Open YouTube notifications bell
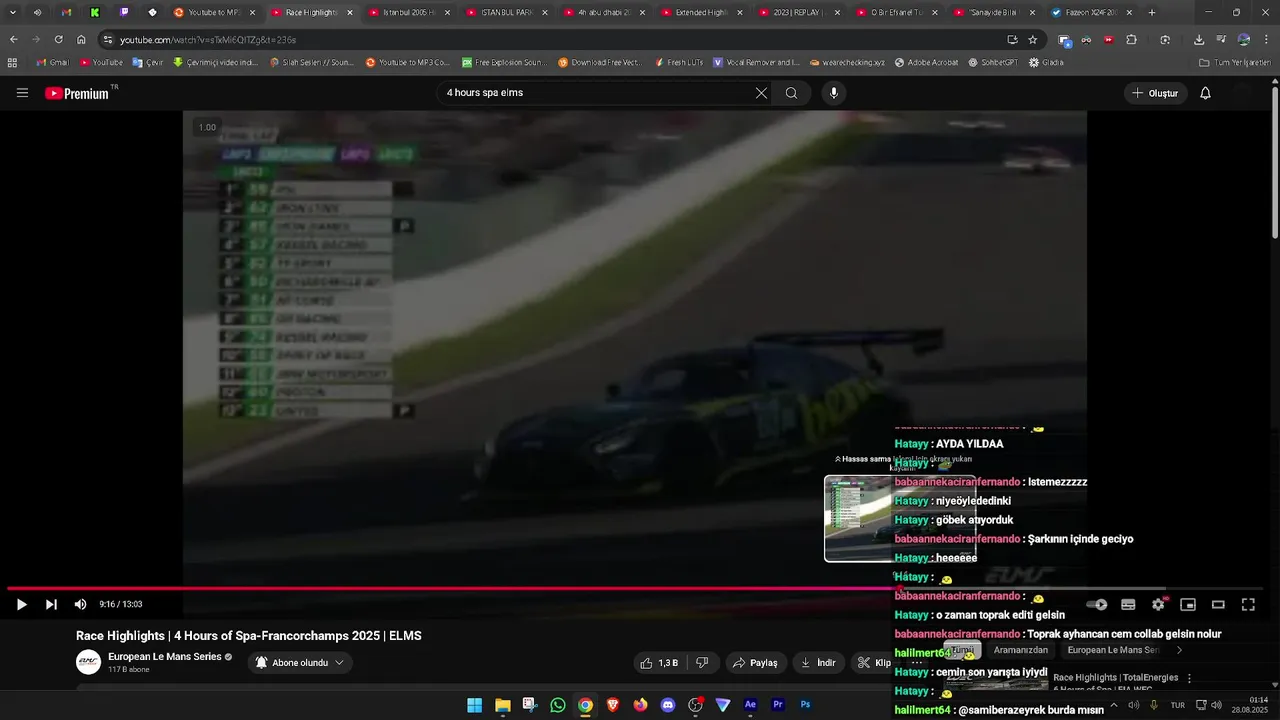The width and height of the screenshot is (1280, 720). [x=1205, y=93]
